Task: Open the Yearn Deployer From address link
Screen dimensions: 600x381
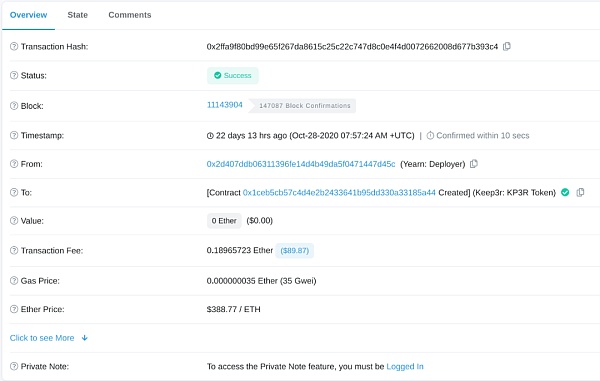Action: pyautogui.click(x=301, y=164)
